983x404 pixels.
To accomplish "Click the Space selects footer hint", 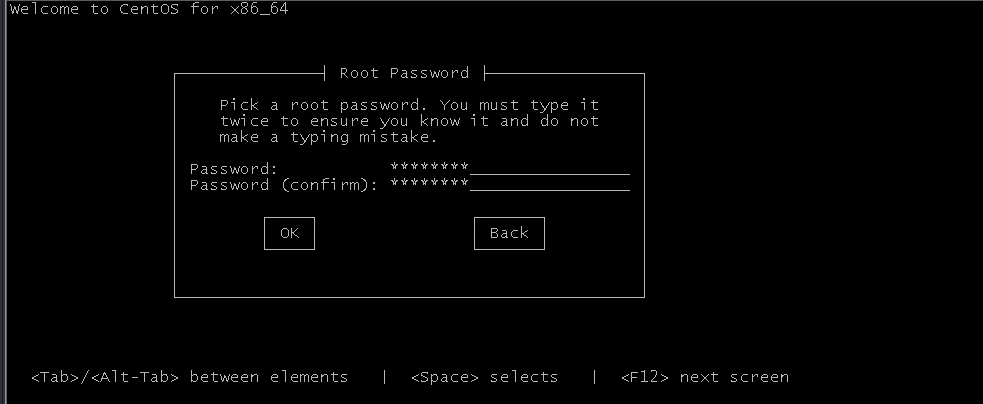I will pos(485,377).
